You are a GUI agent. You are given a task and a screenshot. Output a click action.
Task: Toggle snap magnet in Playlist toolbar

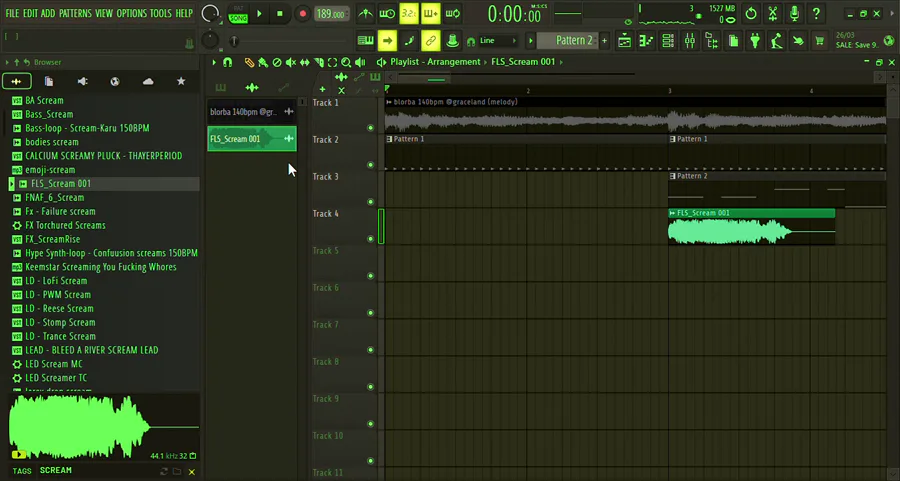227,63
